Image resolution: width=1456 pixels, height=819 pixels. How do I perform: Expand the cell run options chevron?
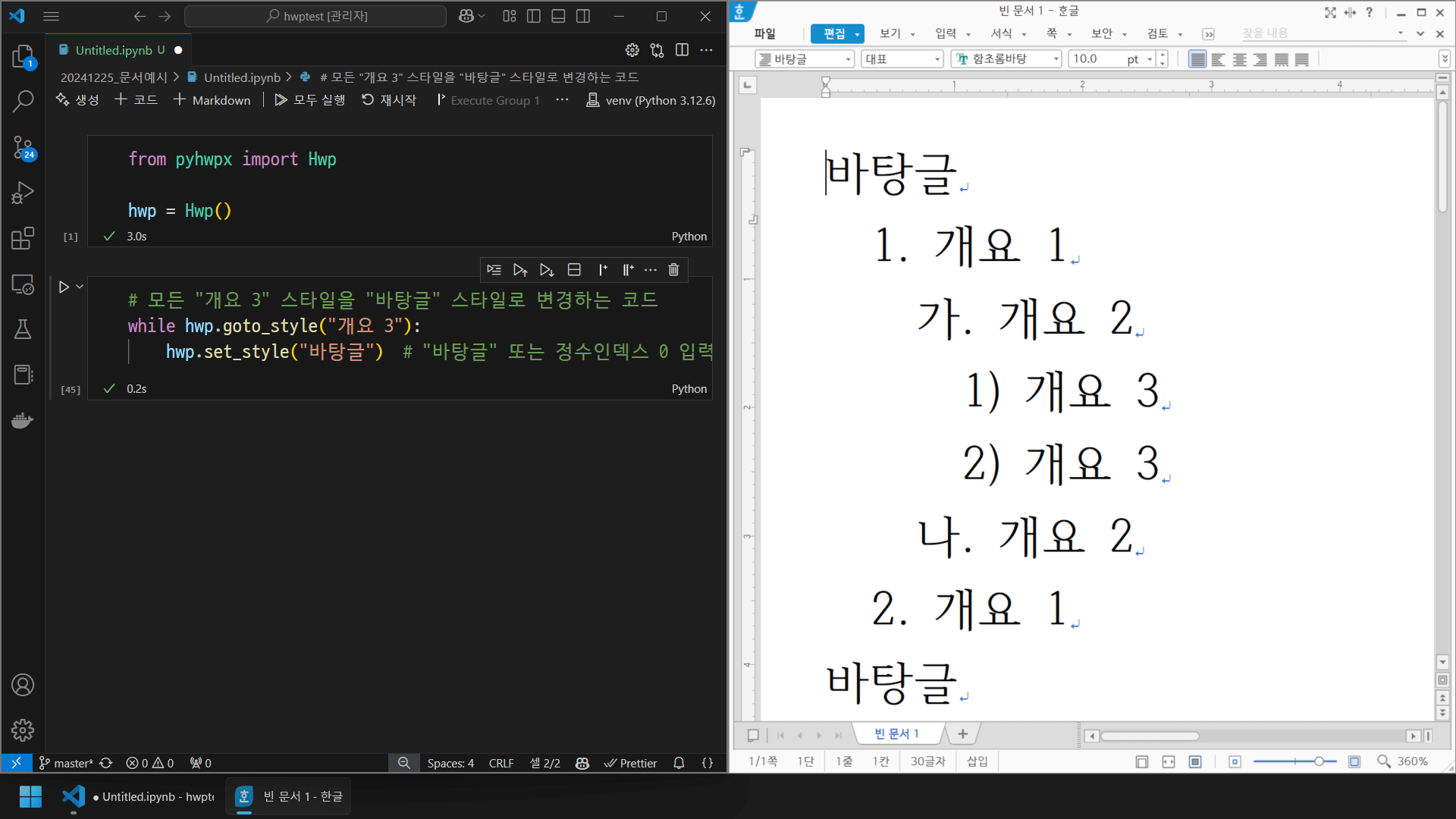click(78, 286)
